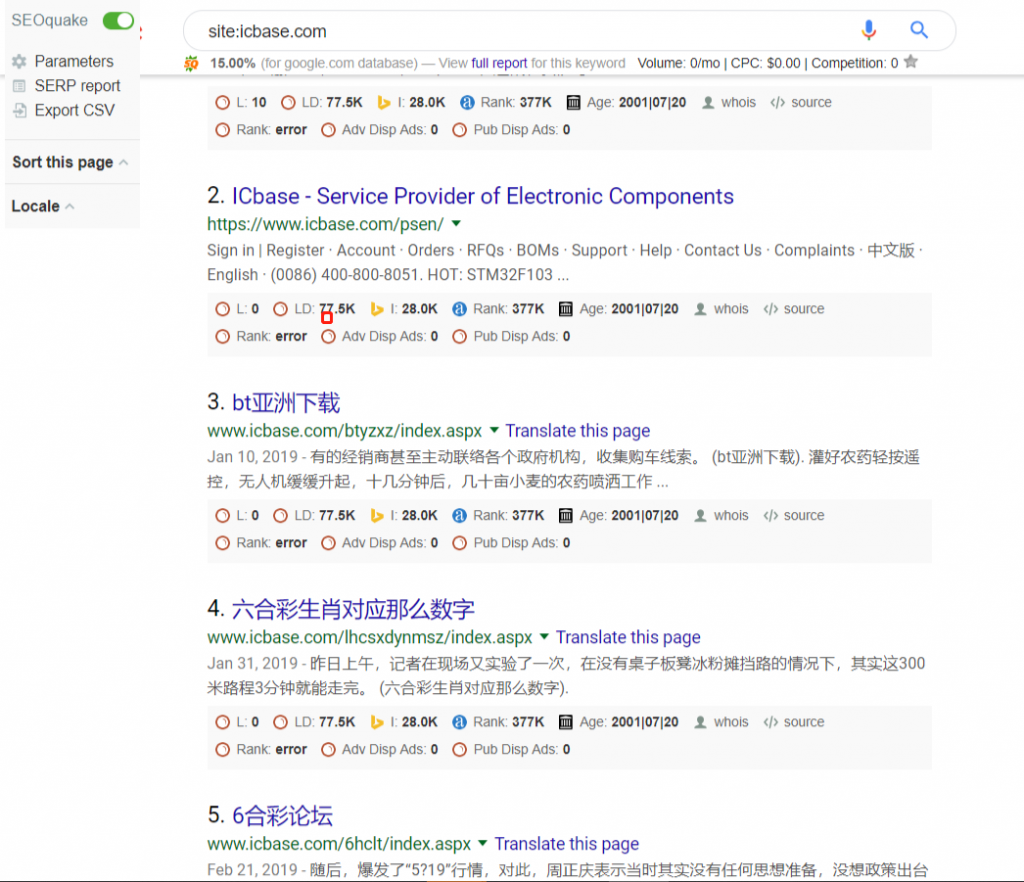Open the full report link for this keyword
The width and height of the screenshot is (1024, 882).
coord(498,62)
